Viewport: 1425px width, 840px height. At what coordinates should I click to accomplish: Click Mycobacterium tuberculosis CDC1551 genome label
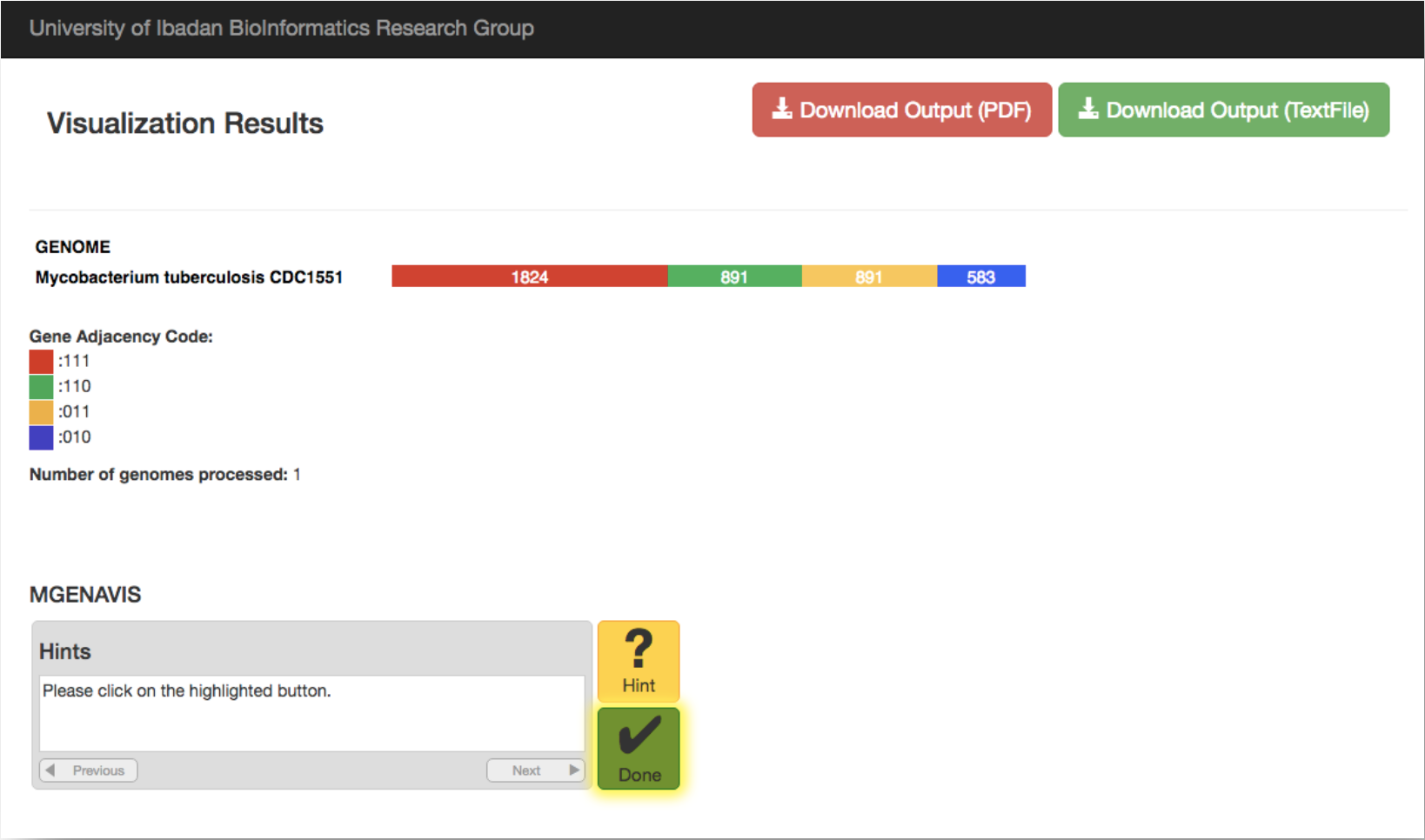(189, 277)
